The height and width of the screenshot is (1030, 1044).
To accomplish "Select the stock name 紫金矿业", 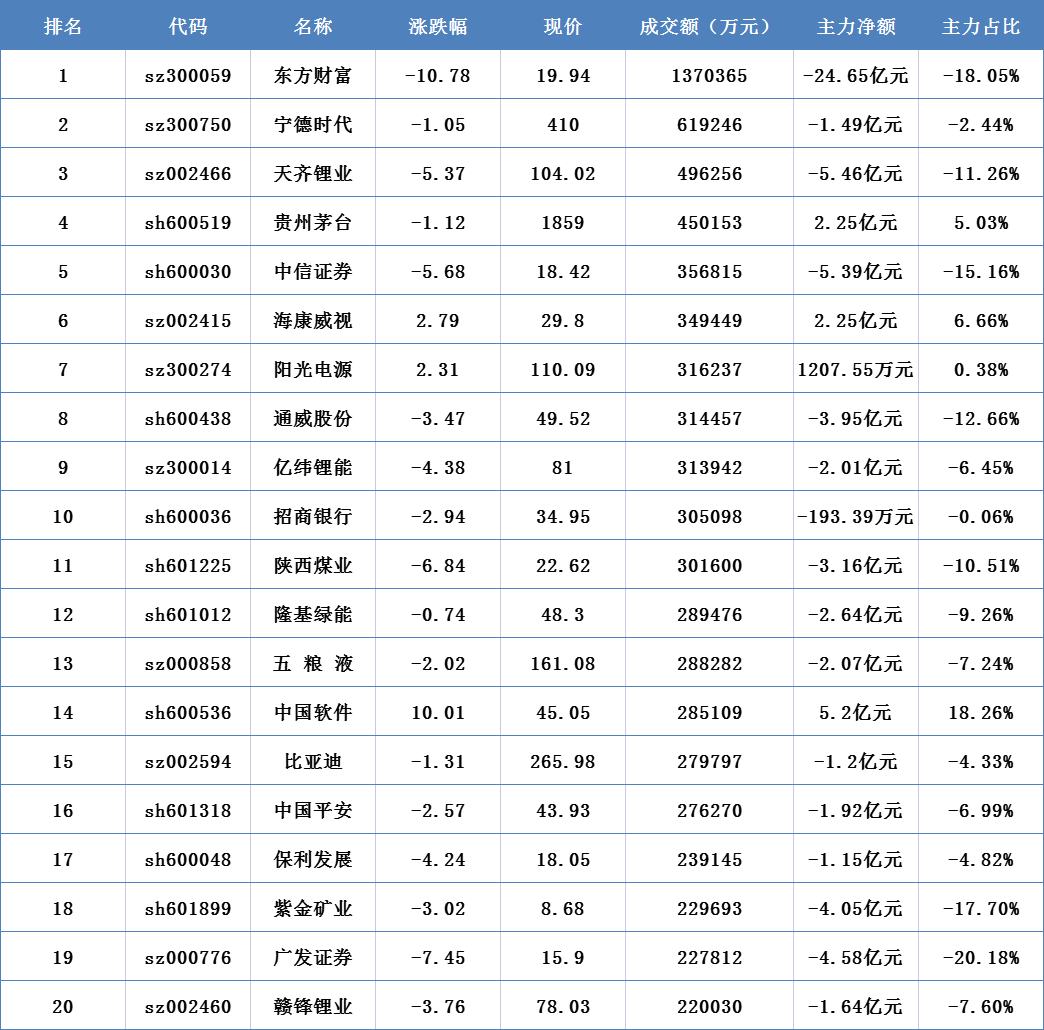I will [x=313, y=909].
